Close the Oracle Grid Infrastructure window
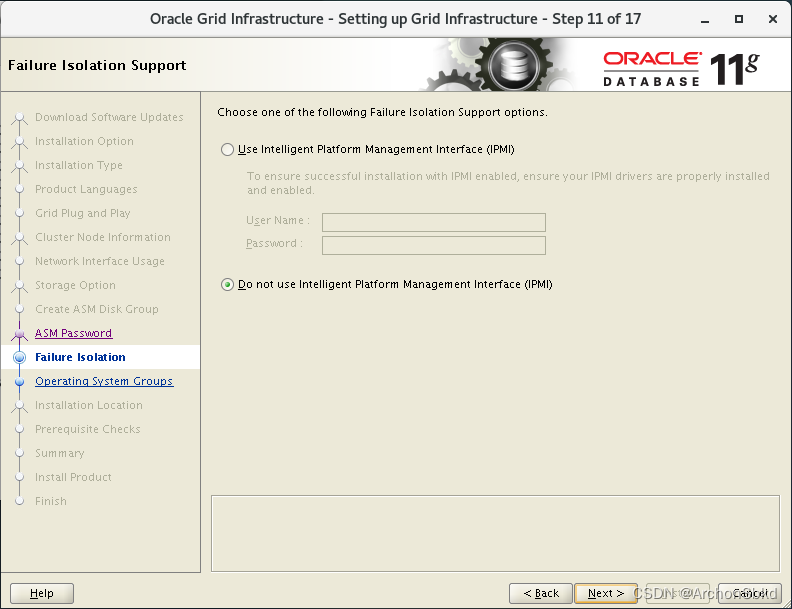Screen dimensions: 792x609 (773, 19)
